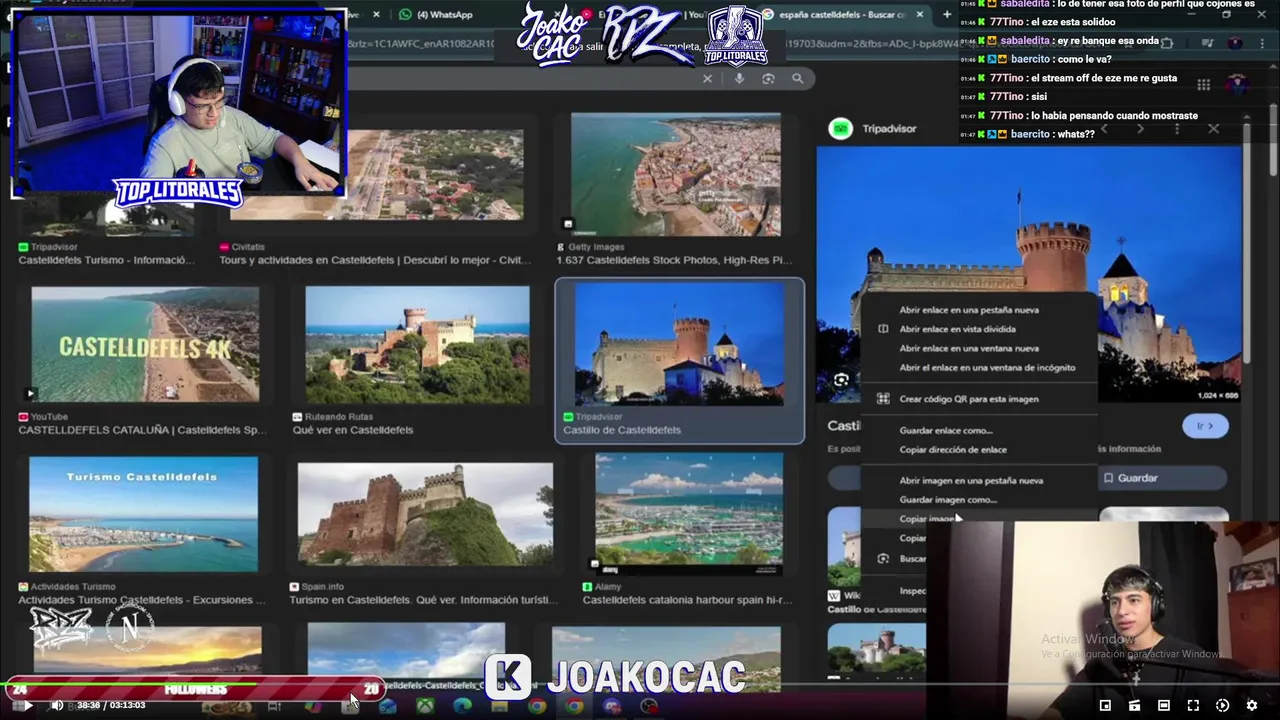Screen dimensions: 1280x720
Task: Open picture-in-picture mini player icon
Action: (x=1105, y=705)
